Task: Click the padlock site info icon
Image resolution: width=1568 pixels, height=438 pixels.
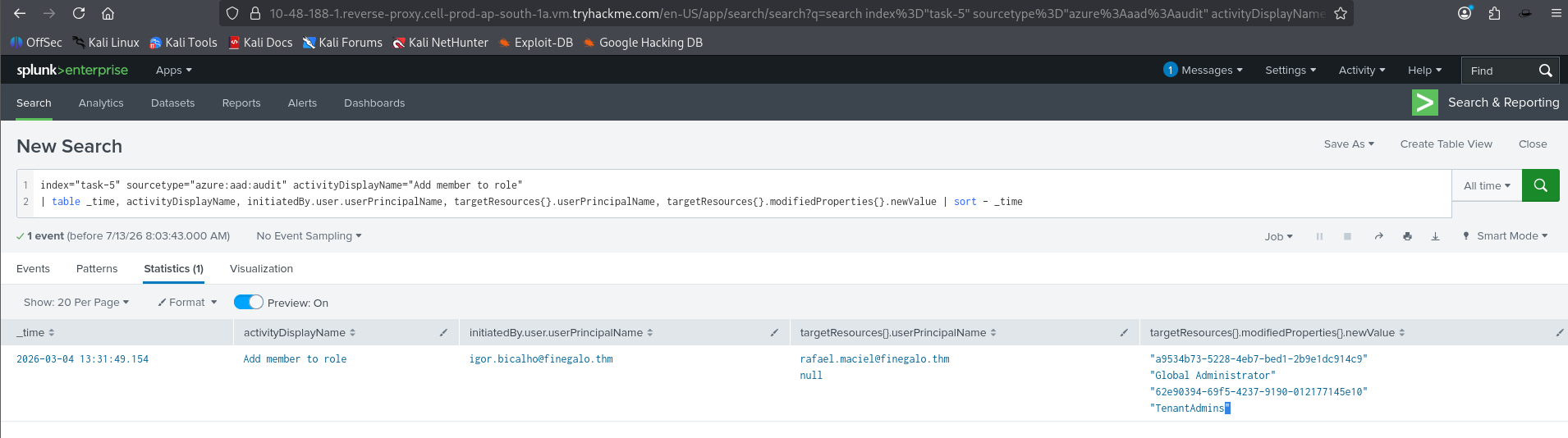Action: click(x=254, y=13)
